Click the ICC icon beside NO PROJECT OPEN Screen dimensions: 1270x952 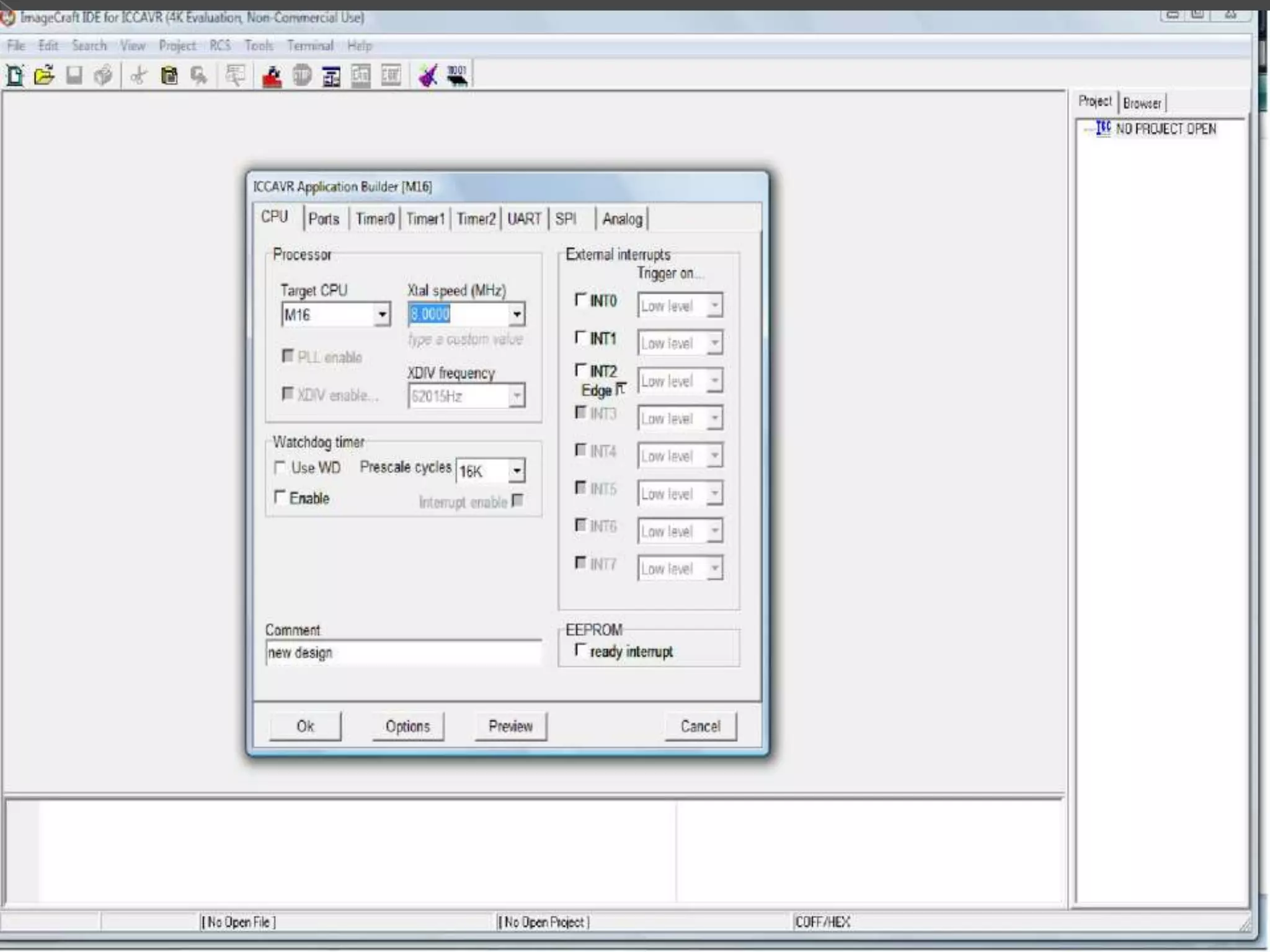(1103, 128)
